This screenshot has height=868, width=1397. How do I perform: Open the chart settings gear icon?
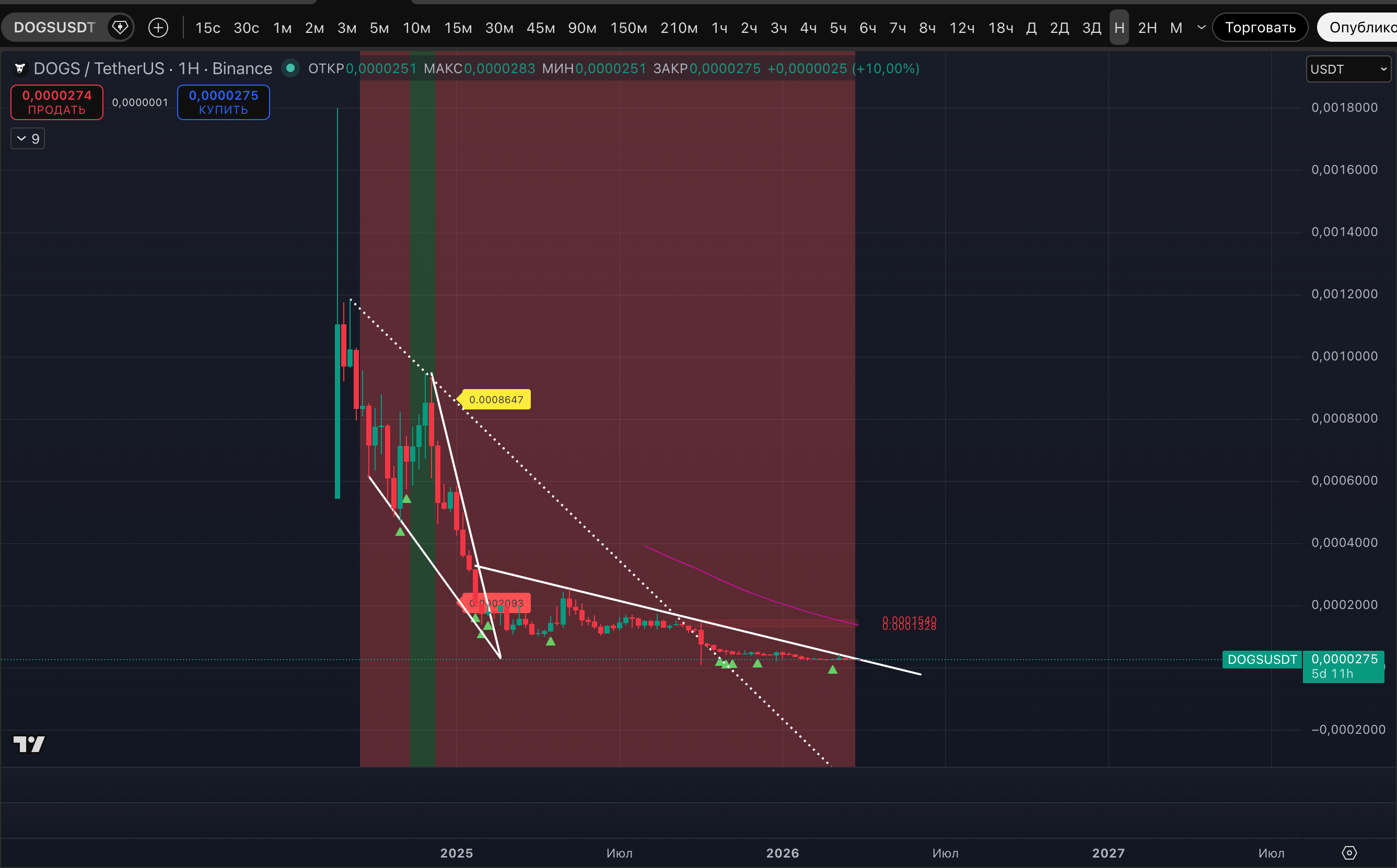1349,852
